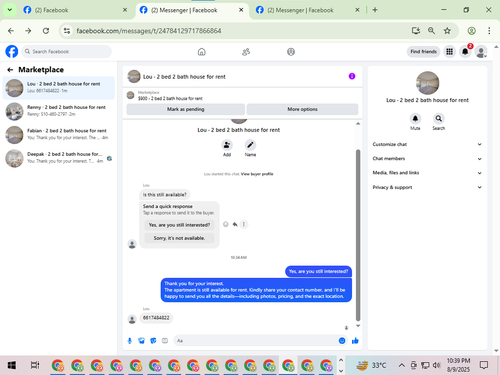The image size is (500, 375).
Task: Click the Find friends button
Action: (423, 52)
